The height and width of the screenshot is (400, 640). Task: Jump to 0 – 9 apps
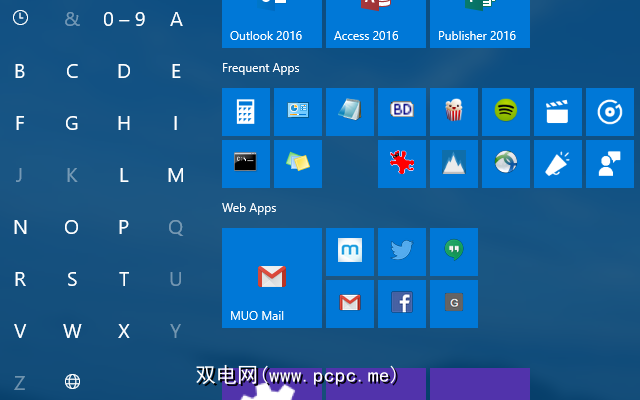click(x=124, y=19)
